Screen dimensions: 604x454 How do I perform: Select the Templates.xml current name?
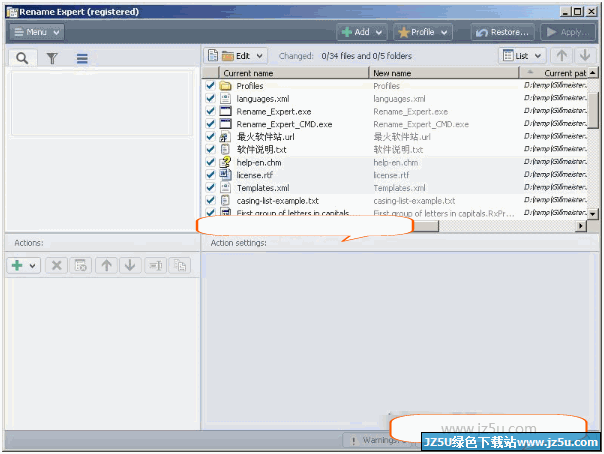tap(263, 188)
